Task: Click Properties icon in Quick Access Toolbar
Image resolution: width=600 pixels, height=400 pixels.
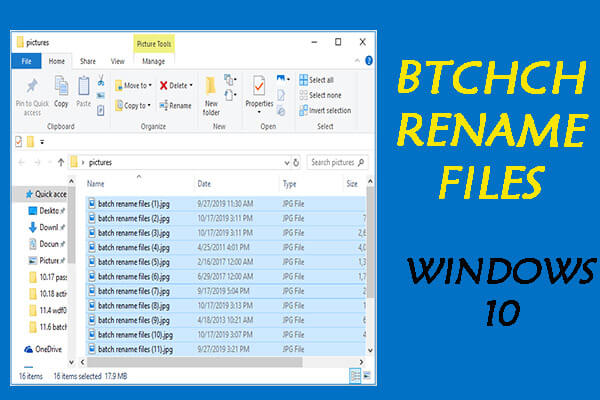Action: click(x=19, y=142)
